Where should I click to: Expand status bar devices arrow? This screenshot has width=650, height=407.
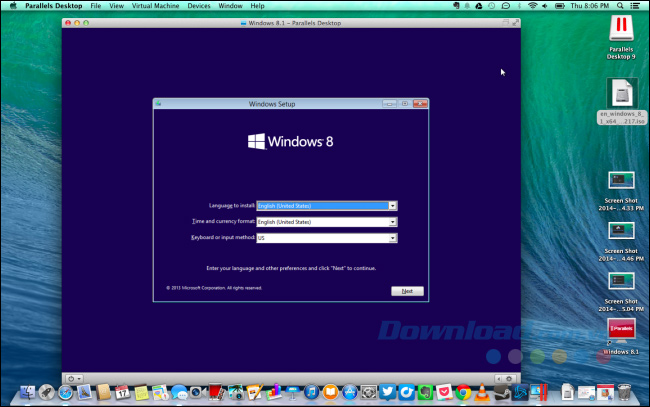(498, 378)
